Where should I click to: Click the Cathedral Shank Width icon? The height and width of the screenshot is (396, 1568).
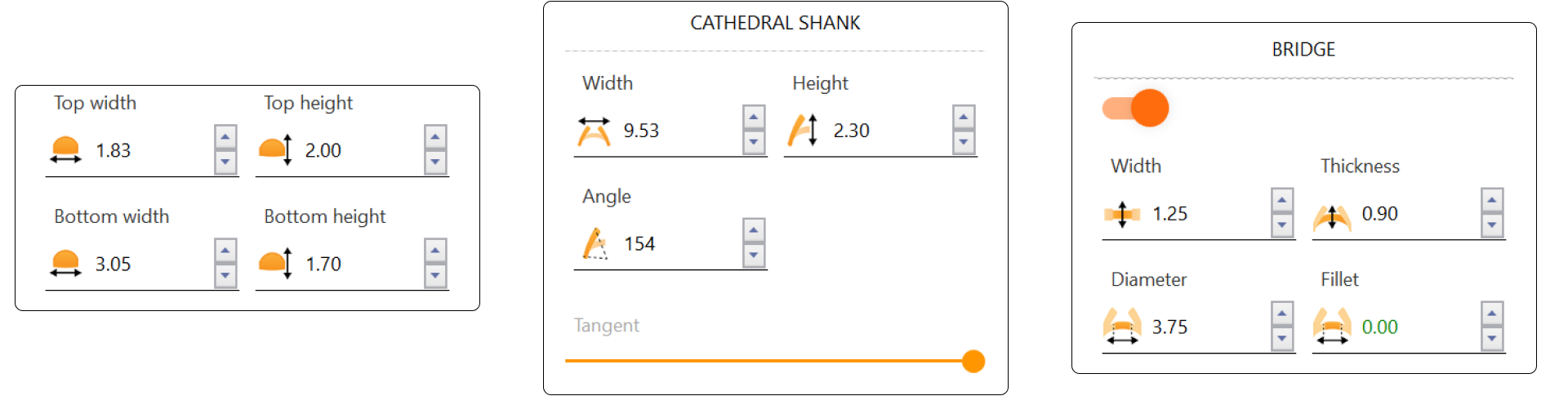pos(594,131)
